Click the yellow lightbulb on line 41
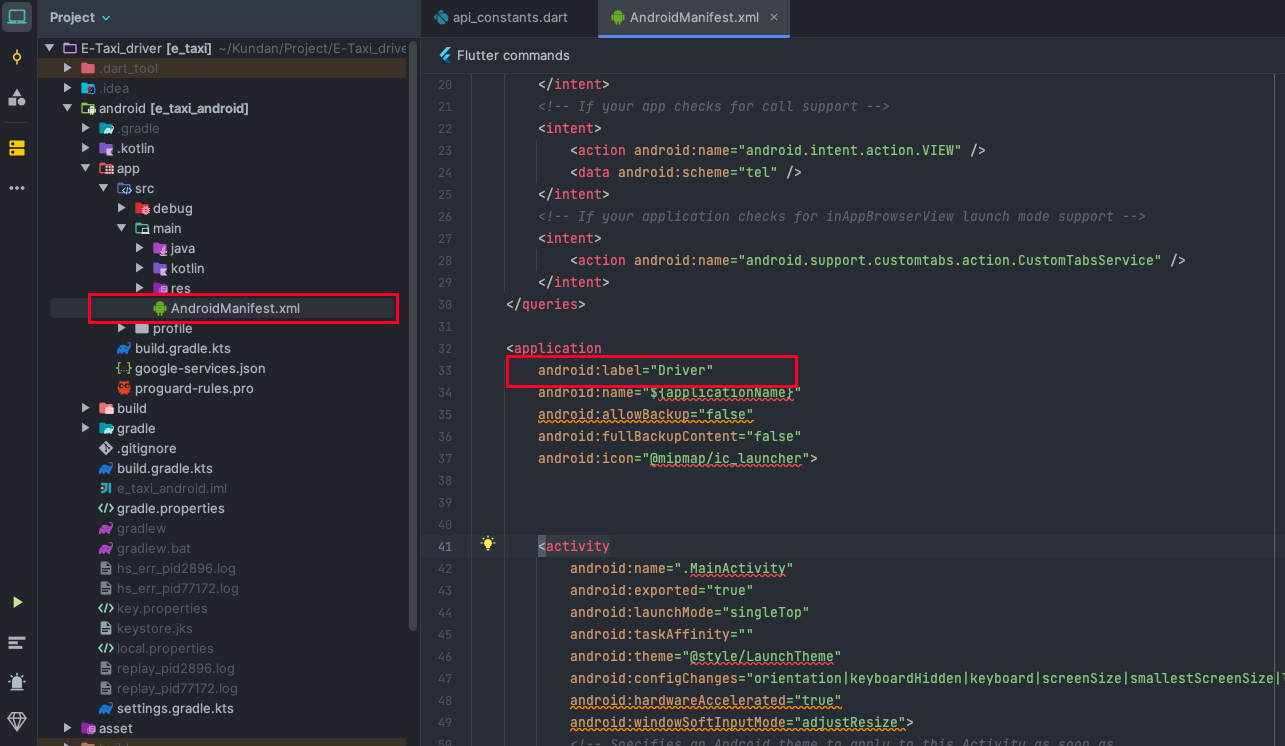The height and width of the screenshot is (746, 1285). [488, 544]
